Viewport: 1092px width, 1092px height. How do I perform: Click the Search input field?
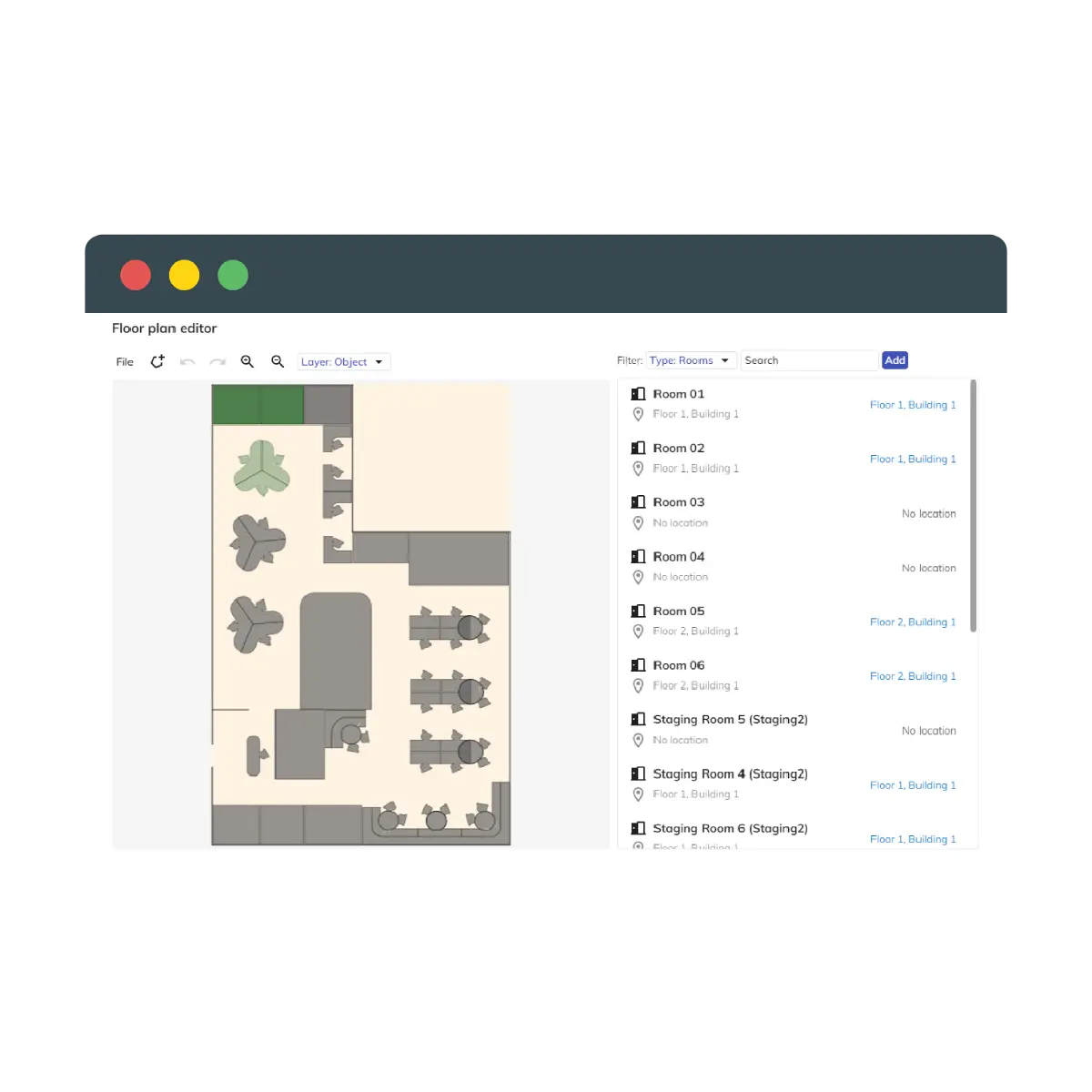(808, 360)
